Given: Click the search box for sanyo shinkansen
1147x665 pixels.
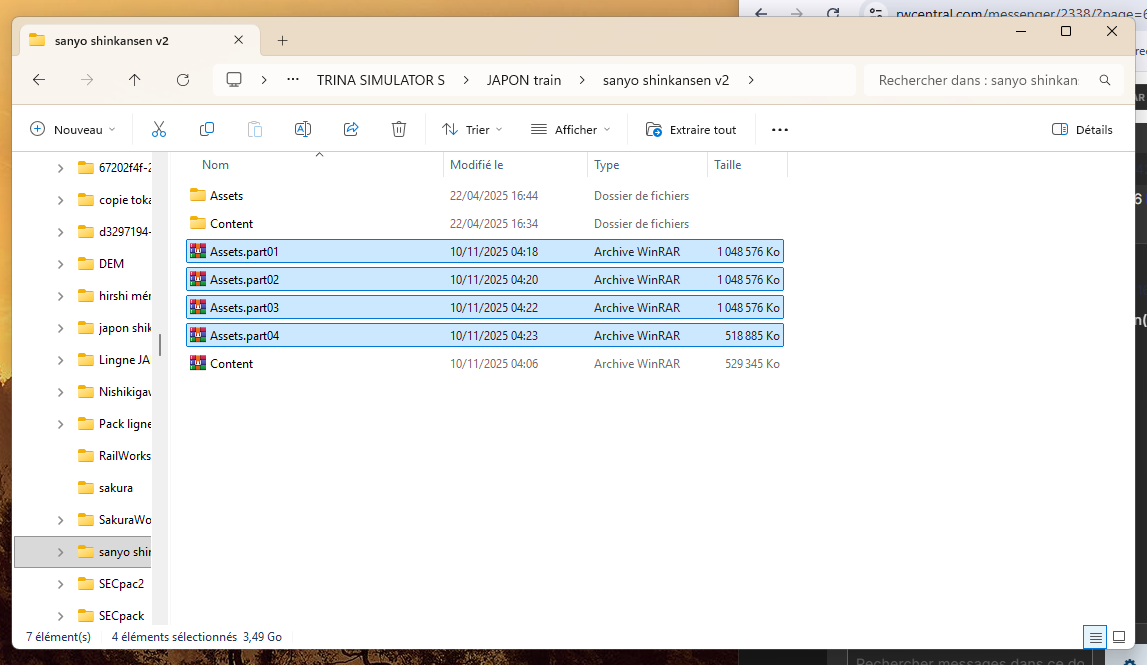Looking at the screenshot, I should pyautogui.click(x=978, y=80).
